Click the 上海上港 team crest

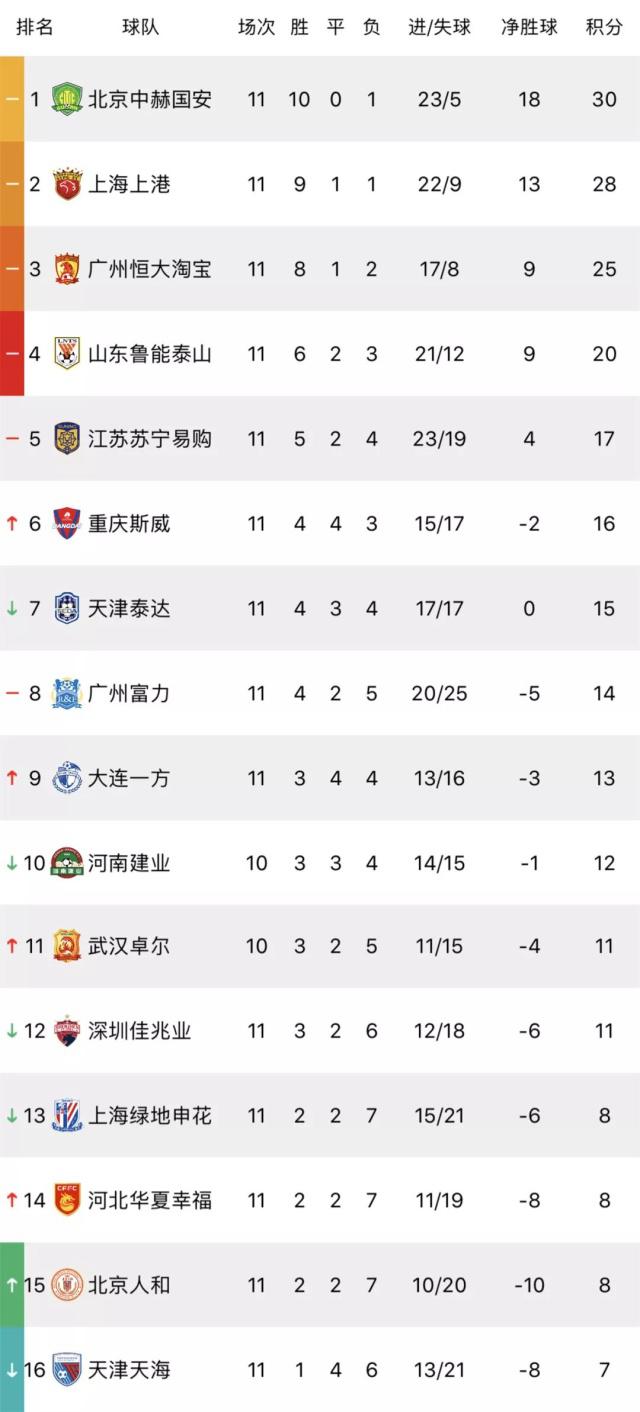coord(67,184)
